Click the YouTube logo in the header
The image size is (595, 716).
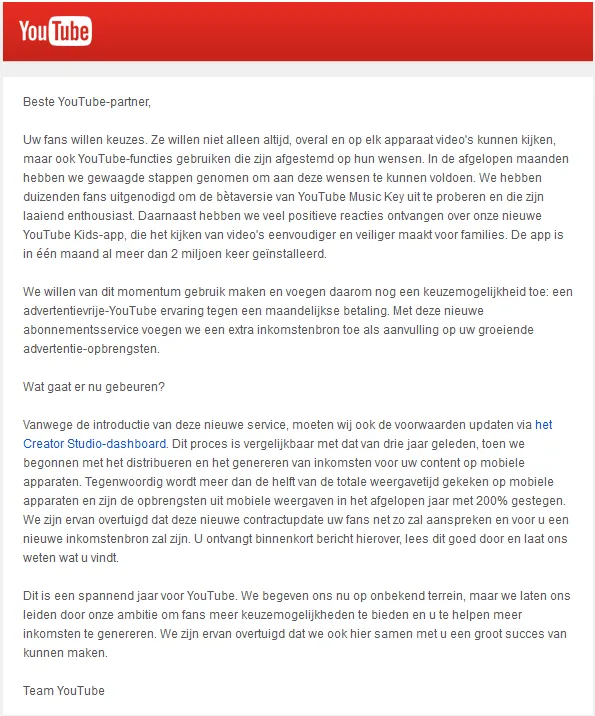coord(55,31)
